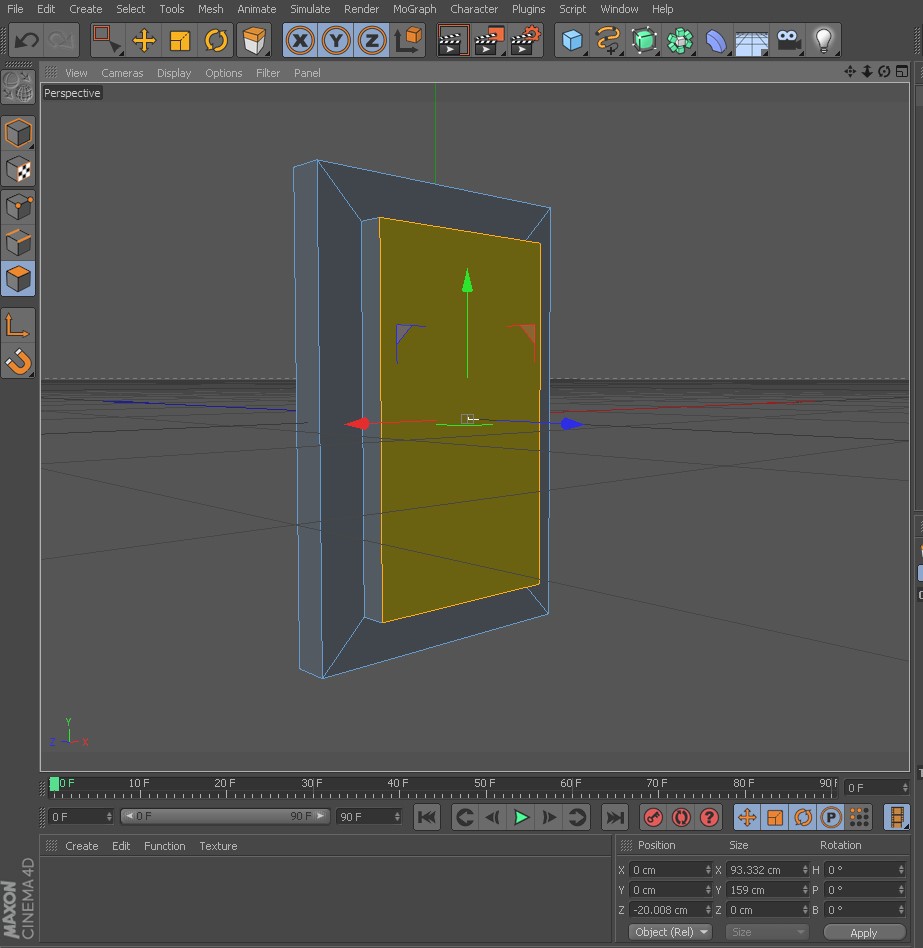Go to start of animation
The image size is (923, 948).
point(427,818)
